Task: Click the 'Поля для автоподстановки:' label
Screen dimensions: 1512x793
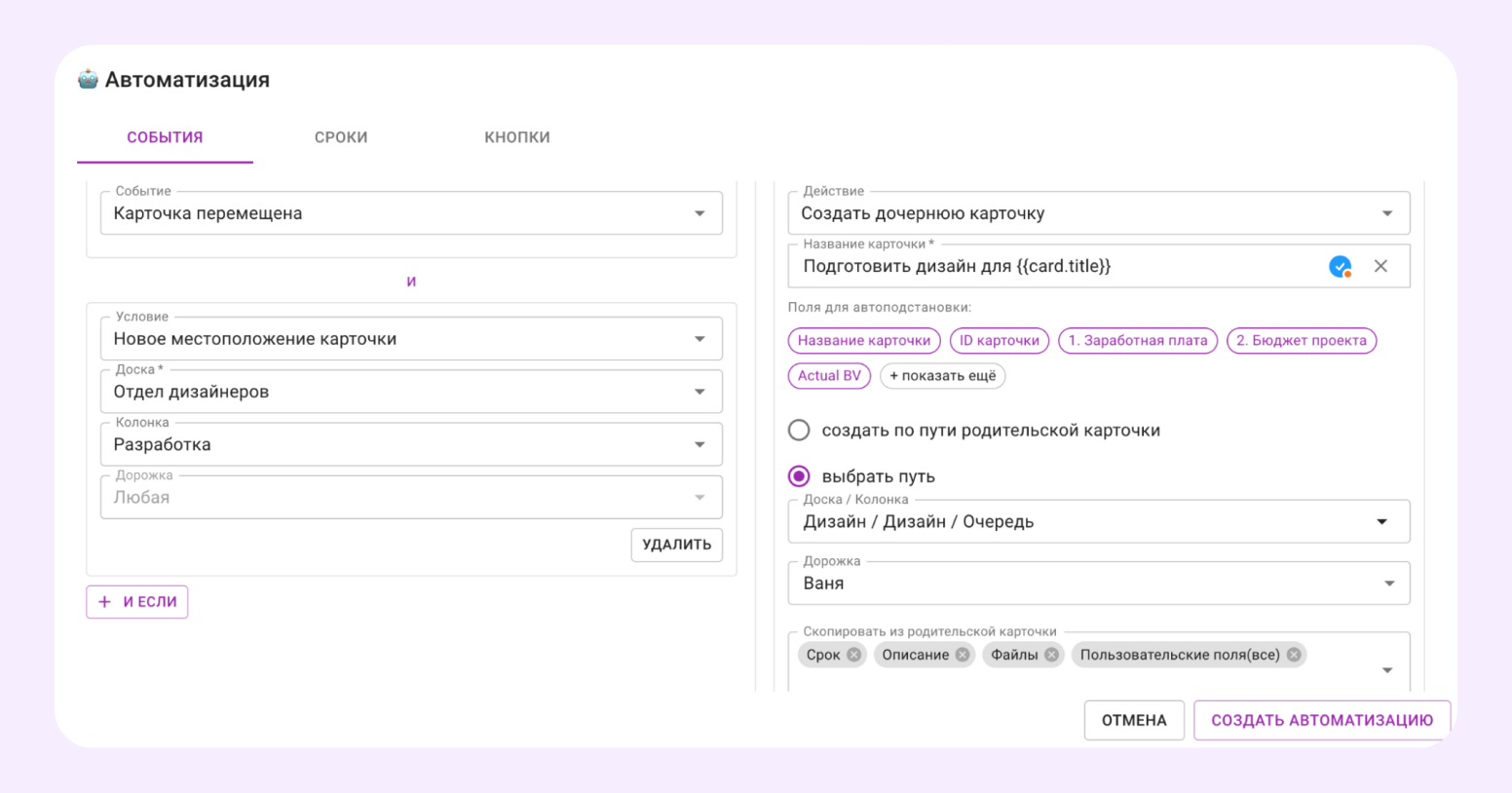Action: 880,307
